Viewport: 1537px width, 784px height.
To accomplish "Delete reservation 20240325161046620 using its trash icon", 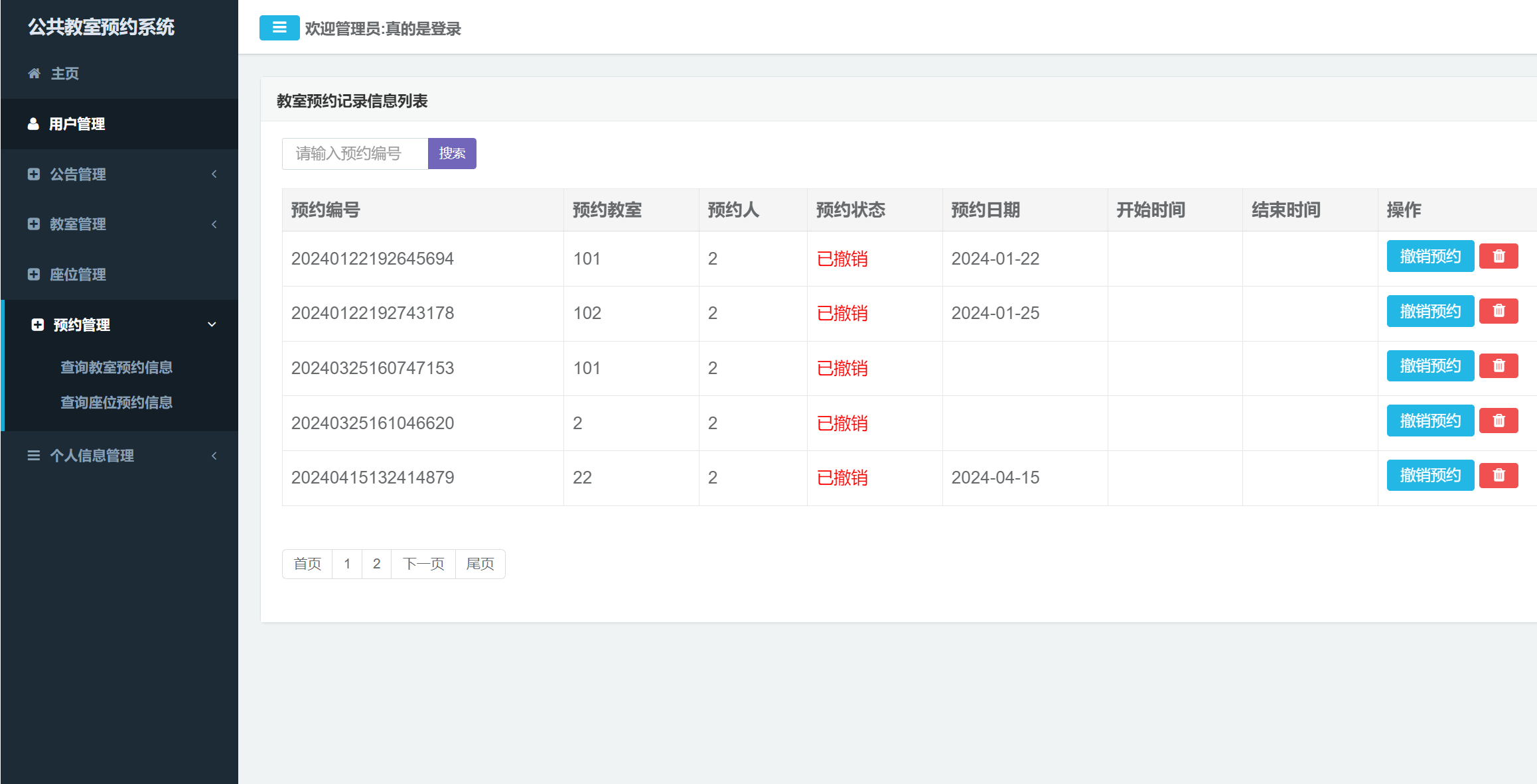I will point(1499,421).
